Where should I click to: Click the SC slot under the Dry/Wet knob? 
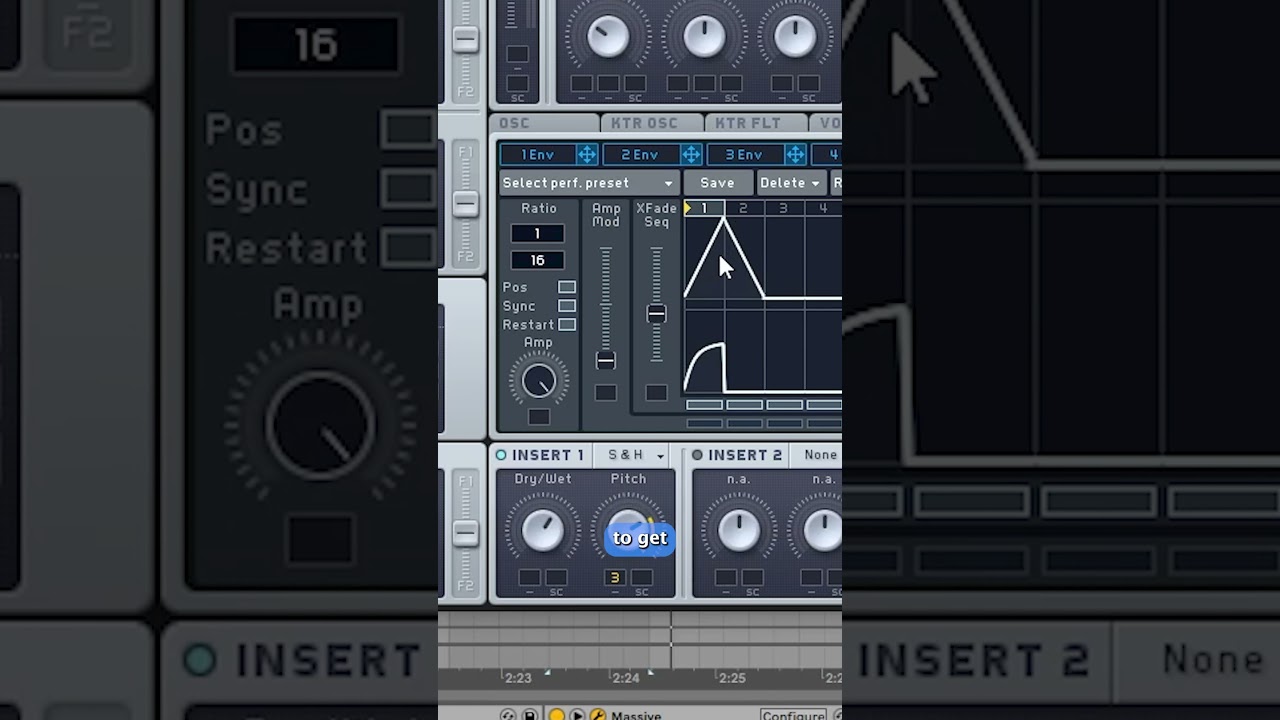(556, 577)
